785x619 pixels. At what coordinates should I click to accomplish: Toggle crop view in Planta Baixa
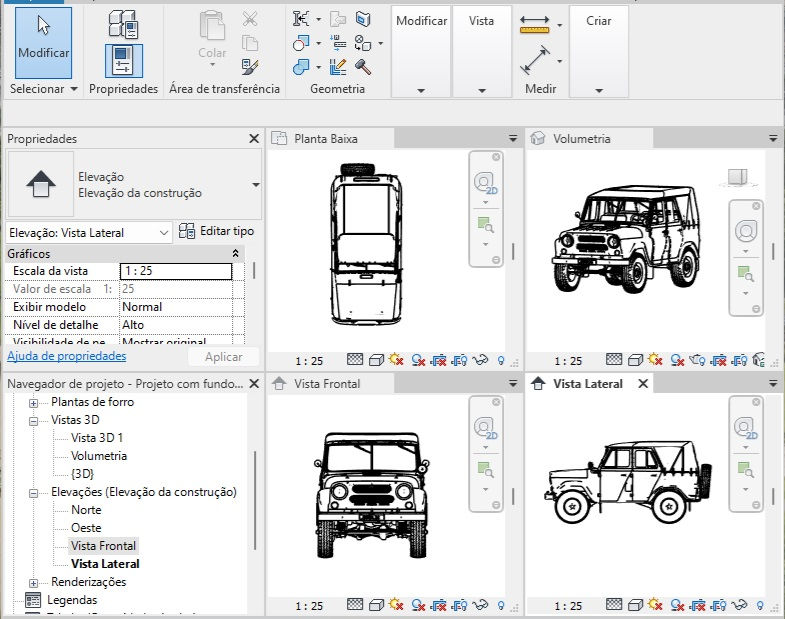click(438, 360)
